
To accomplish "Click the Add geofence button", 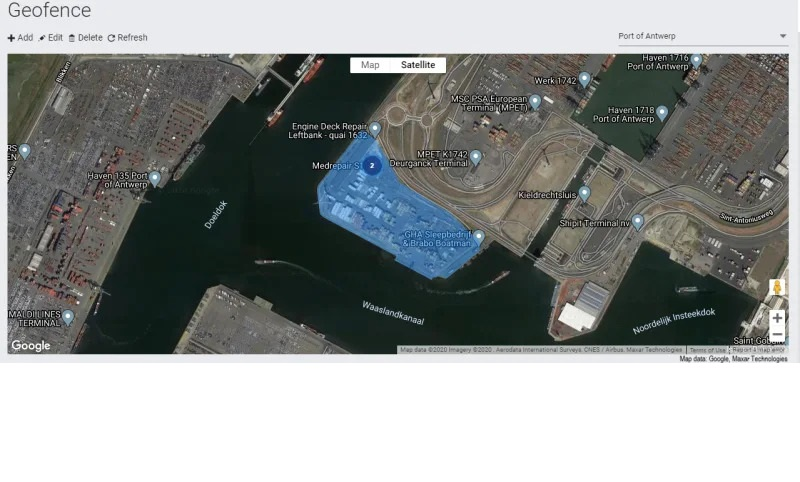I will [20, 38].
